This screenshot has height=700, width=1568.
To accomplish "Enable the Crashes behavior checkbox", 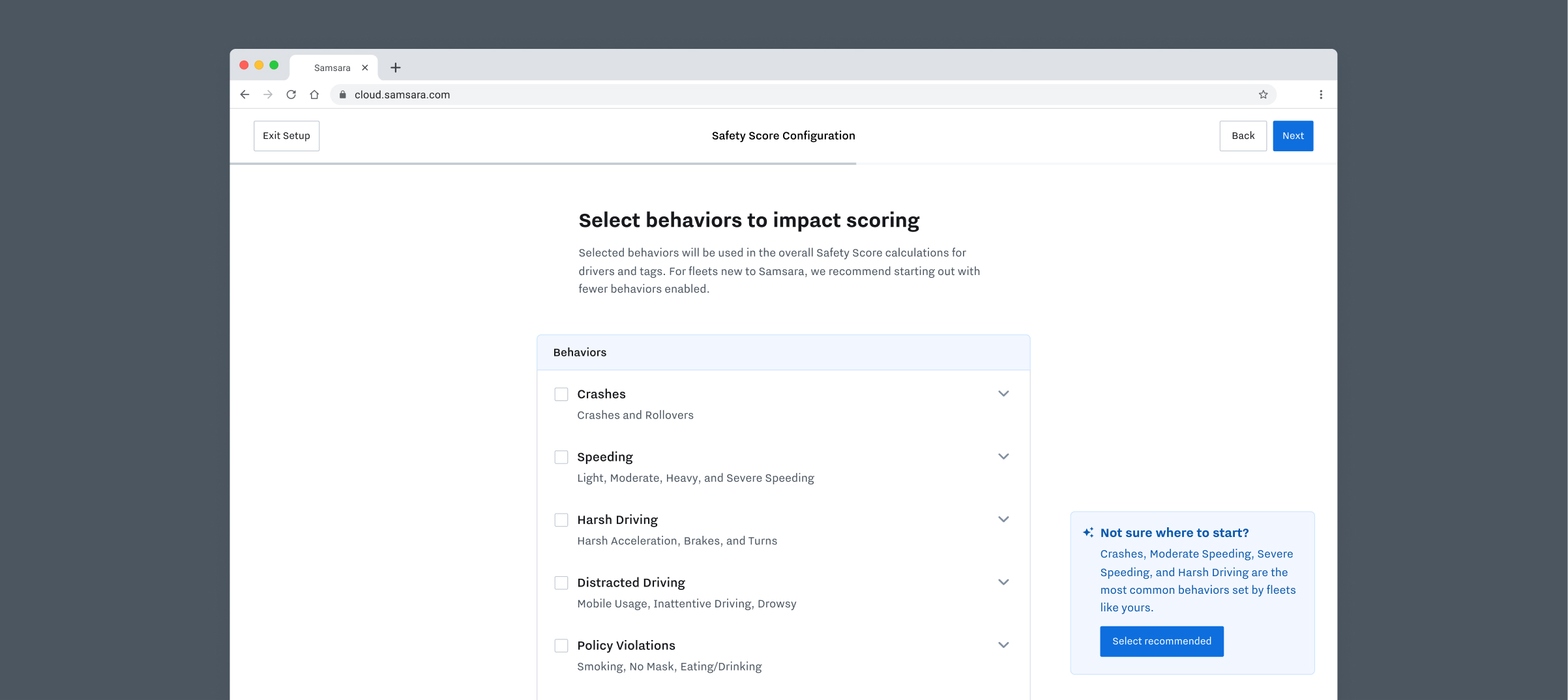I will 561,394.
